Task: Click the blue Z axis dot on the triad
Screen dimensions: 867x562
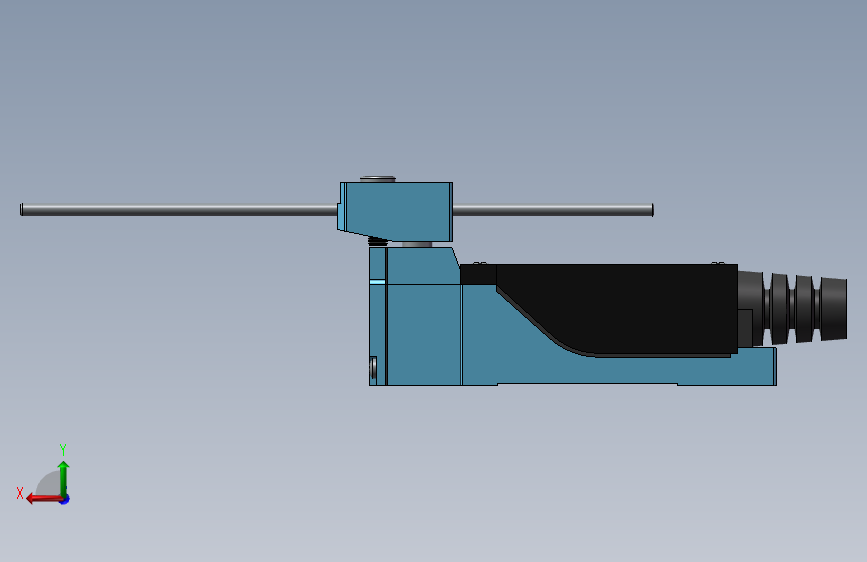Action: pyautogui.click(x=65, y=499)
